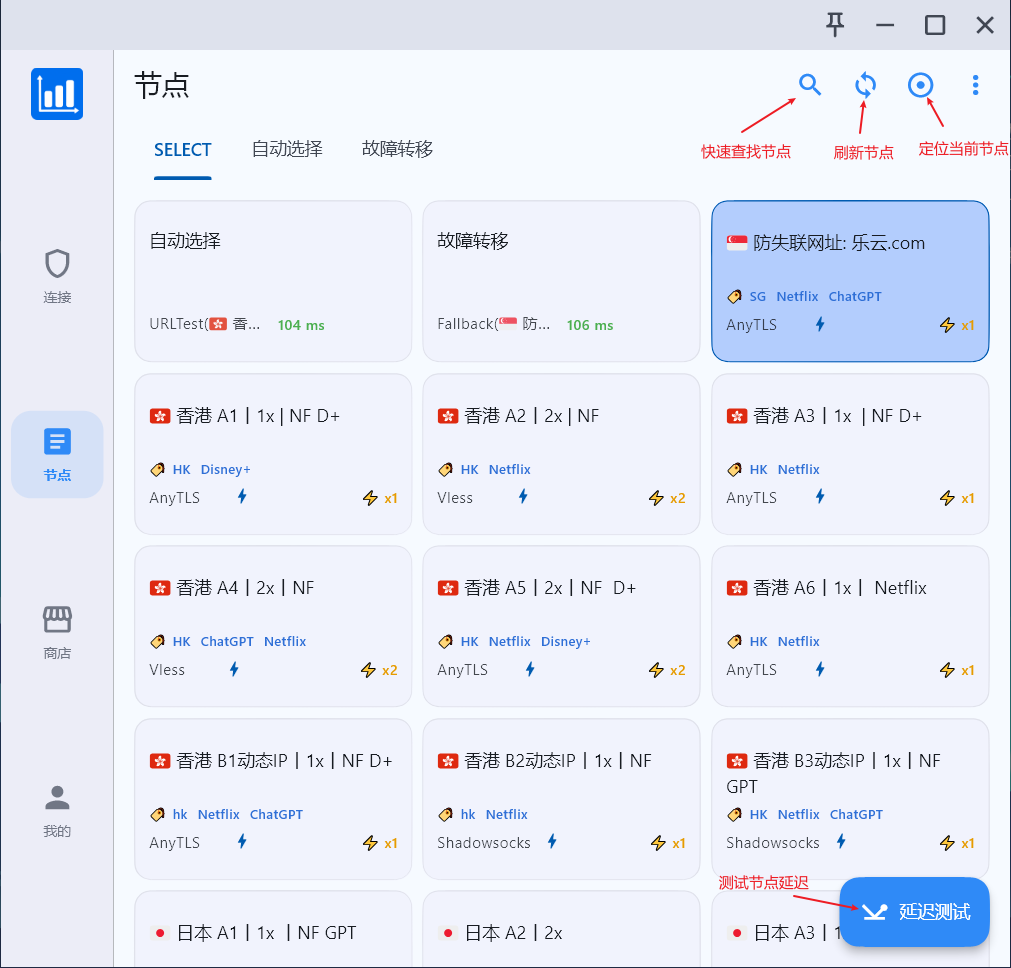Click Shadowsocks label on 香港 B2动态IP card

pos(484,843)
